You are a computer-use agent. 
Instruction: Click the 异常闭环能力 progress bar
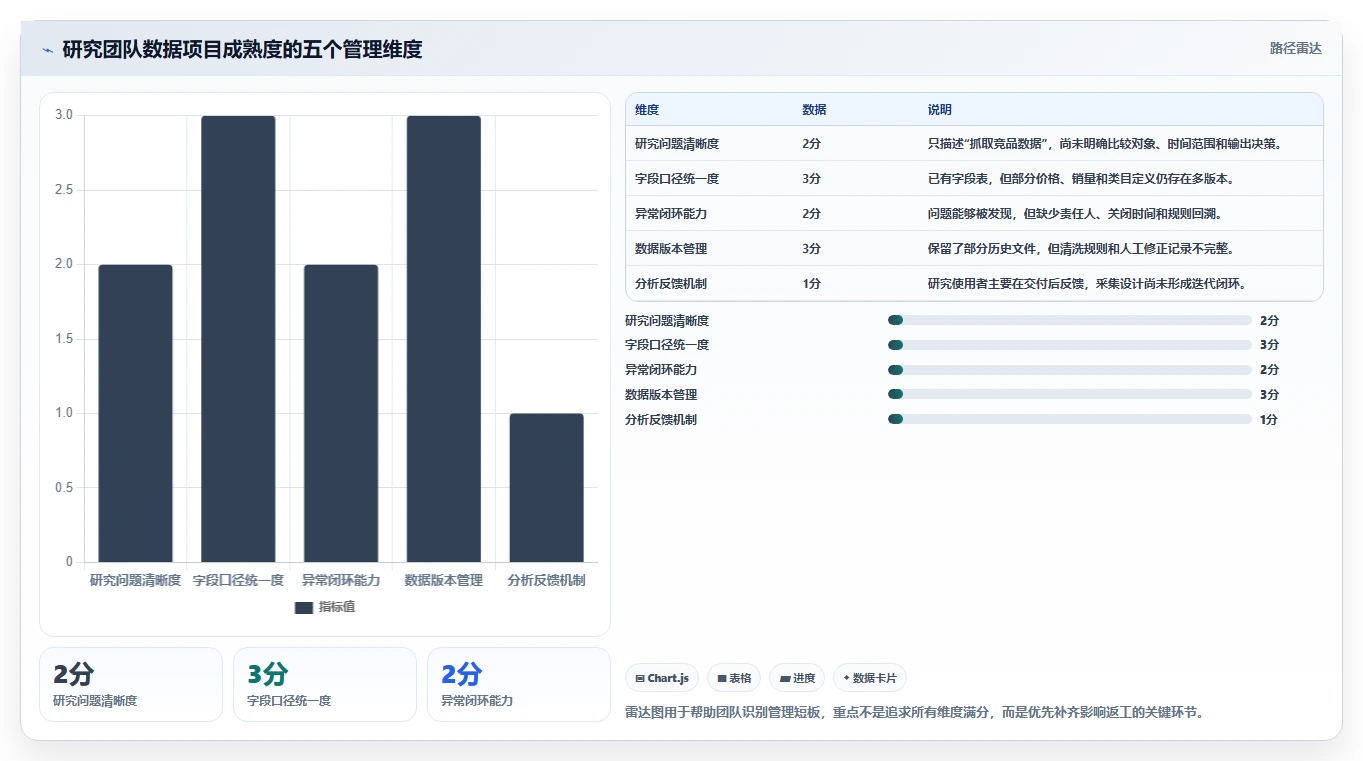pos(1070,370)
